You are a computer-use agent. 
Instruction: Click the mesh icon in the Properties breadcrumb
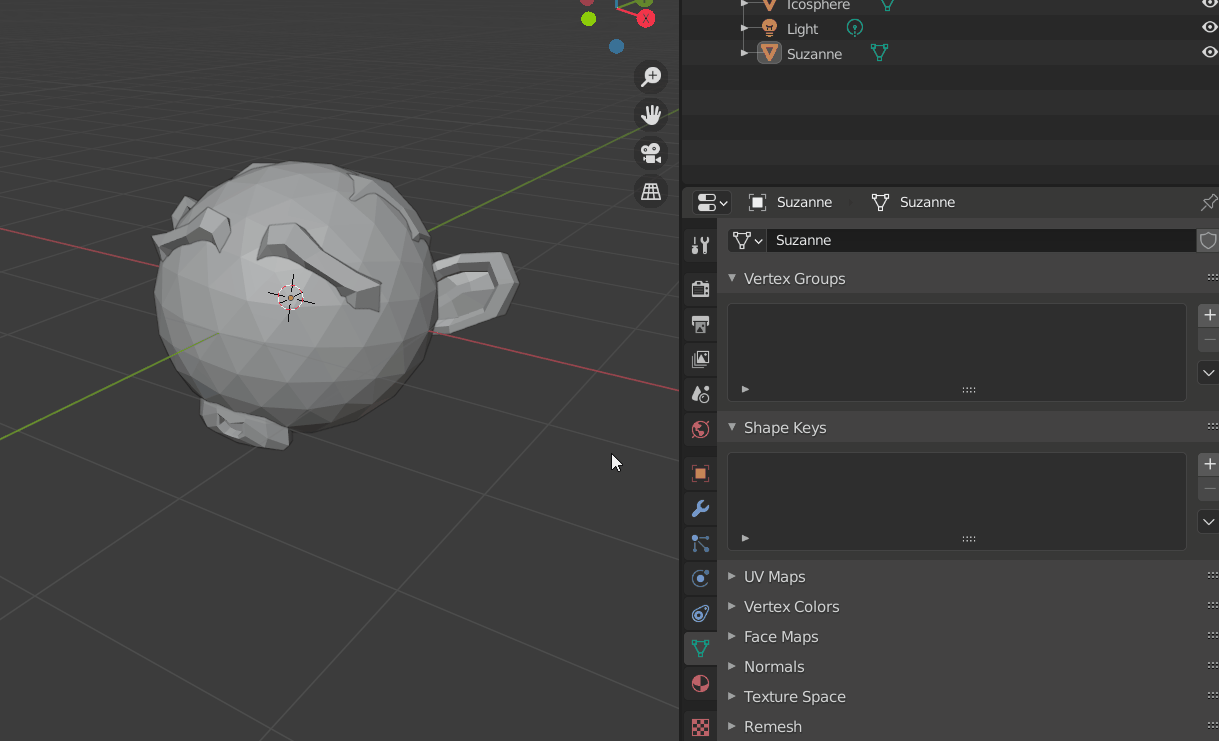click(x=880, y=202)
